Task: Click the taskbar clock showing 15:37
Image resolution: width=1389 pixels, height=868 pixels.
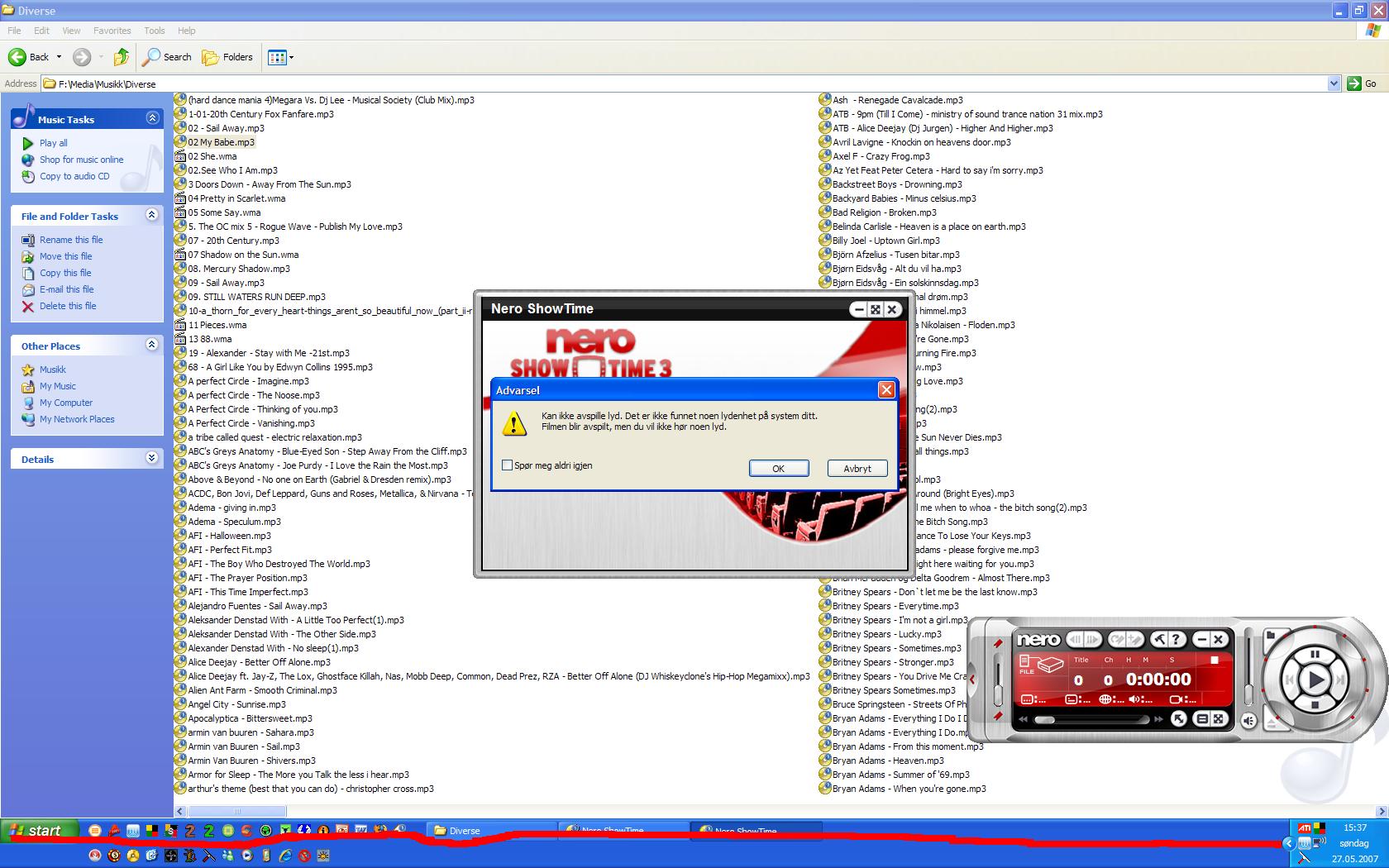Action: [1355, 827]
